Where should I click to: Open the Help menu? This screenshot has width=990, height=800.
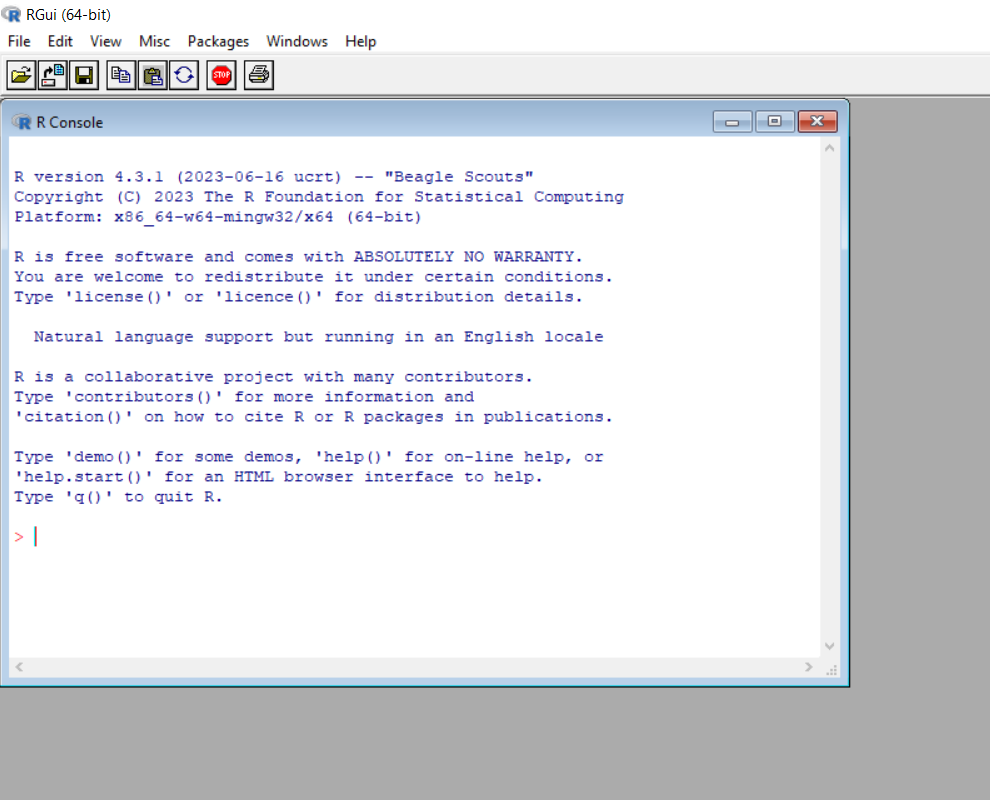[361, 42]
